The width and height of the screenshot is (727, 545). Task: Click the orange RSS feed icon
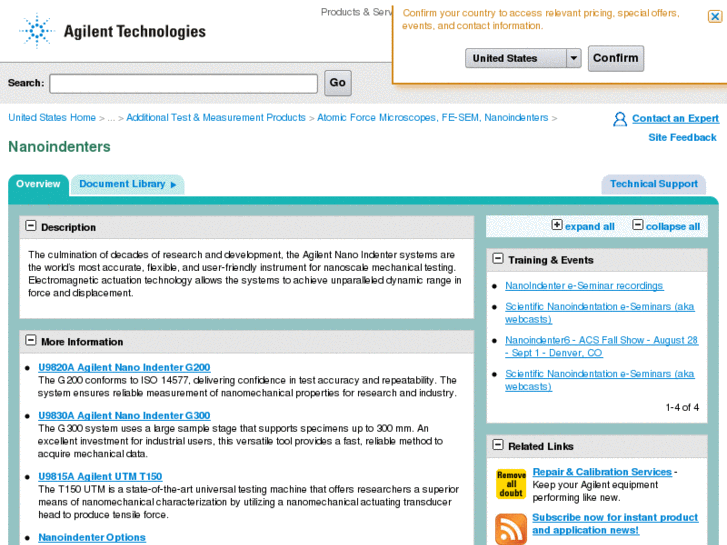511,529
